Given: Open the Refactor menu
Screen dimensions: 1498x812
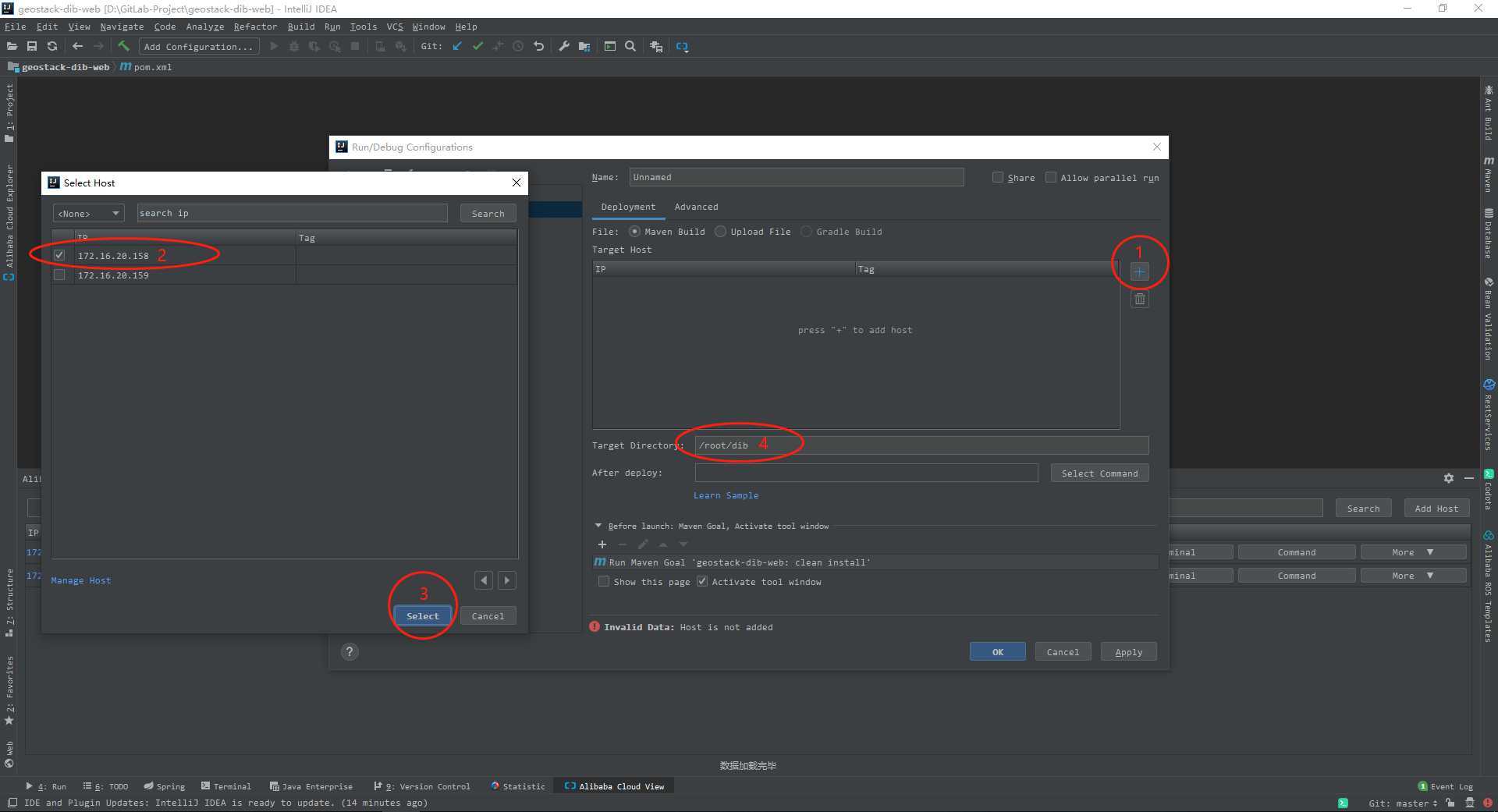Looking at the screenshot, I should click(x=255, y=27).
